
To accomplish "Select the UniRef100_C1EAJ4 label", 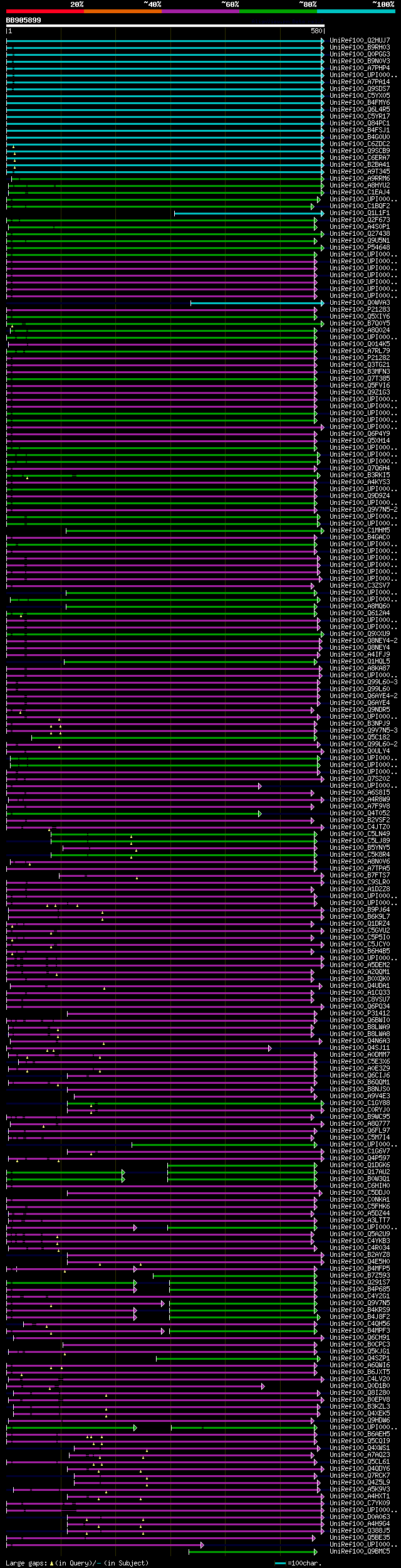I will [360, 193].
